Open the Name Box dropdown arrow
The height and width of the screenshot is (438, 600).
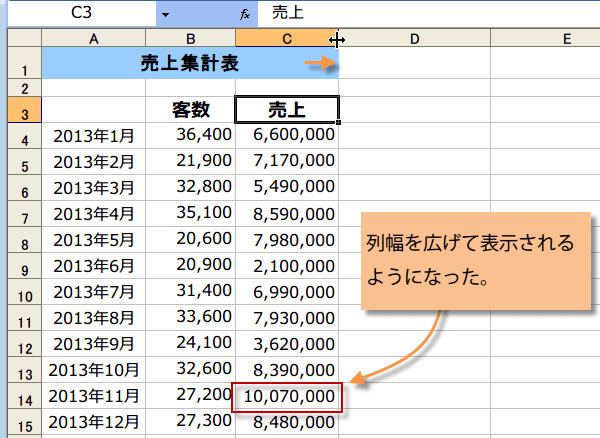165,15
